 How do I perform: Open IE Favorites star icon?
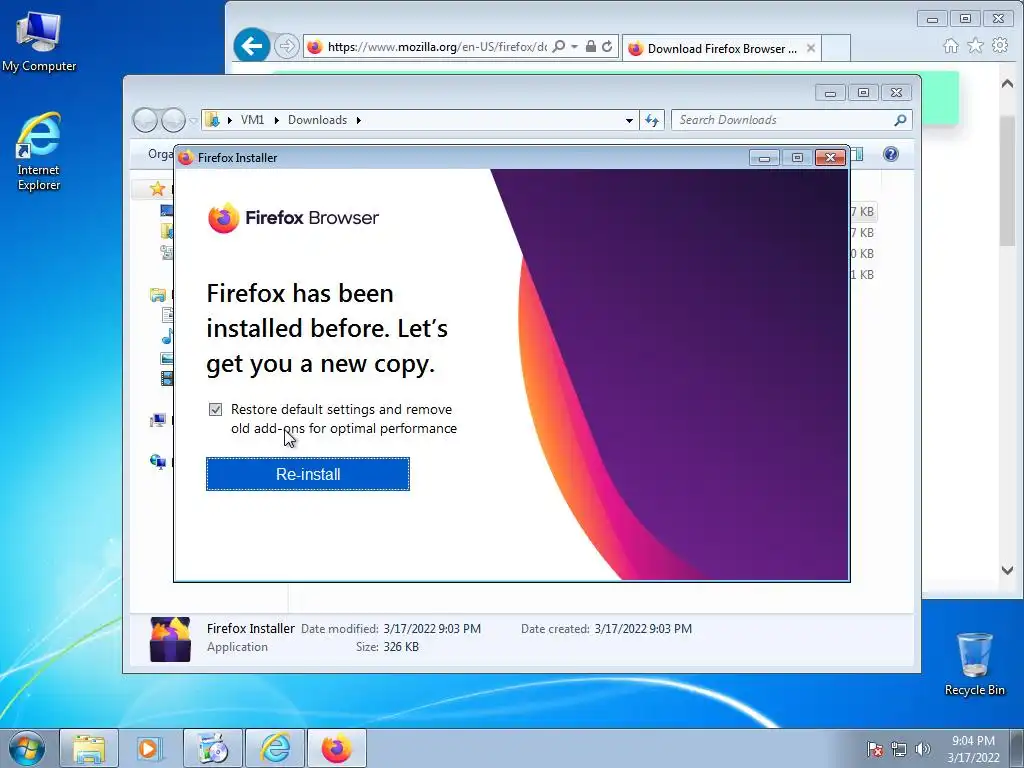pos(975,46)
